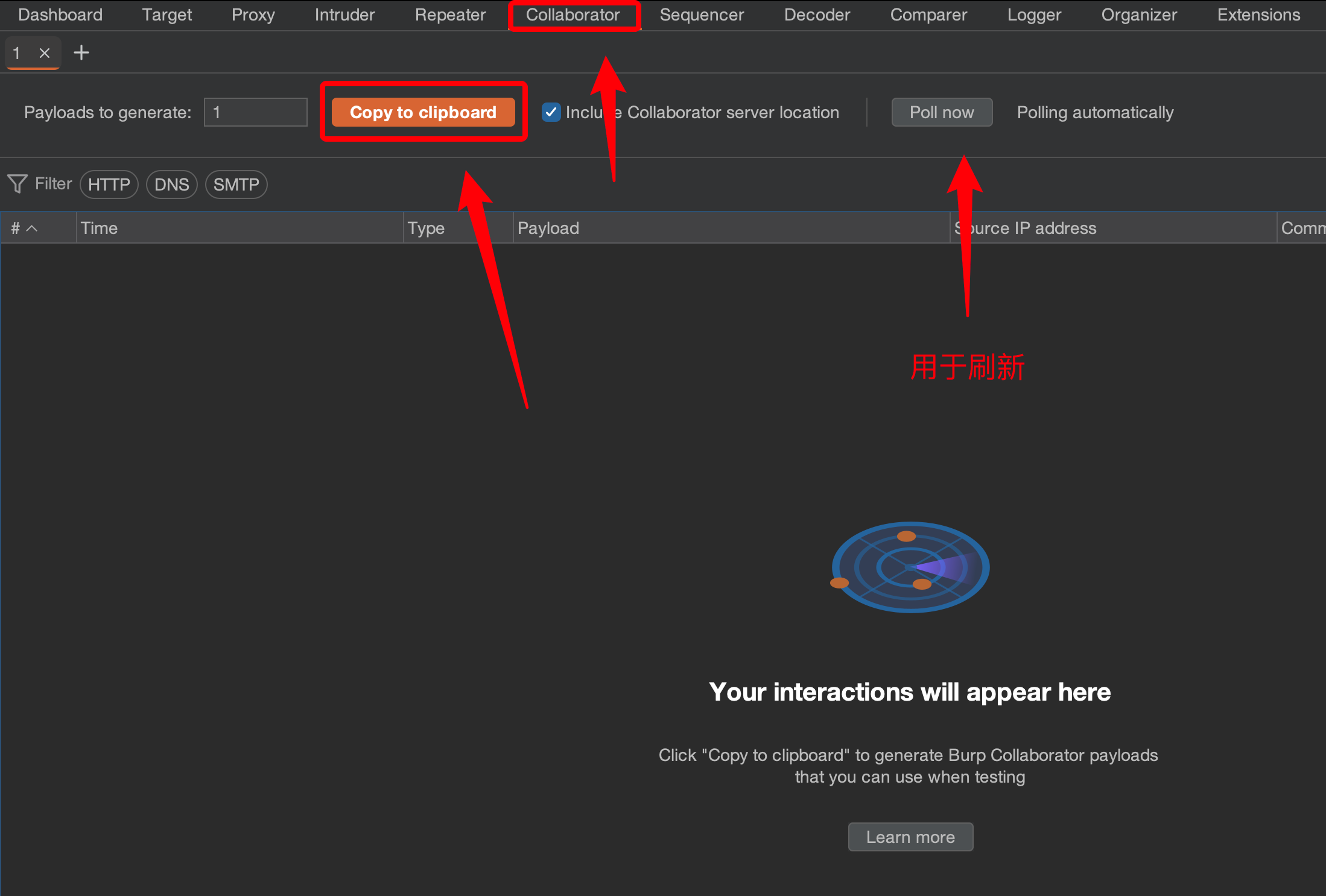
Task: Click the Payload column header
Action: click(x=730, y=229)
